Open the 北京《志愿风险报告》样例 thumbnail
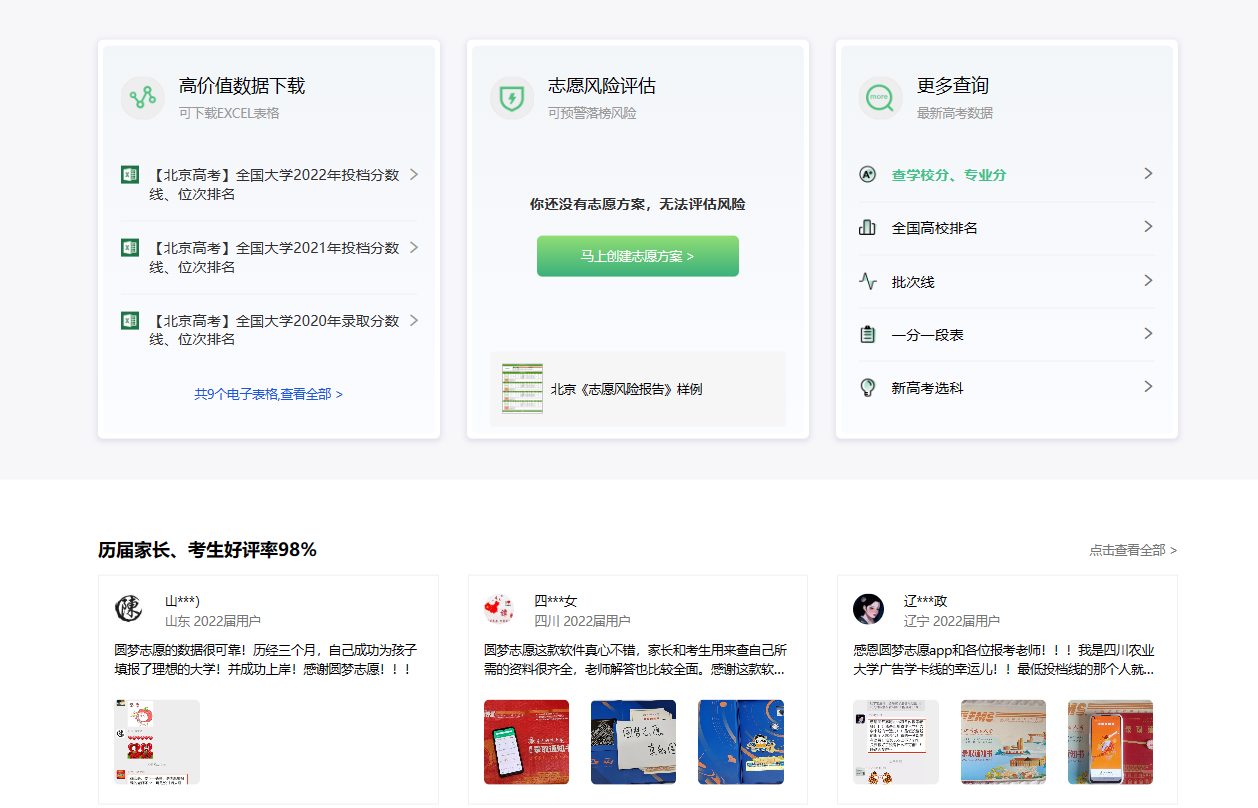Image resolution: width=1258 pixels, height=808 pixels. (x=522, y=388)
